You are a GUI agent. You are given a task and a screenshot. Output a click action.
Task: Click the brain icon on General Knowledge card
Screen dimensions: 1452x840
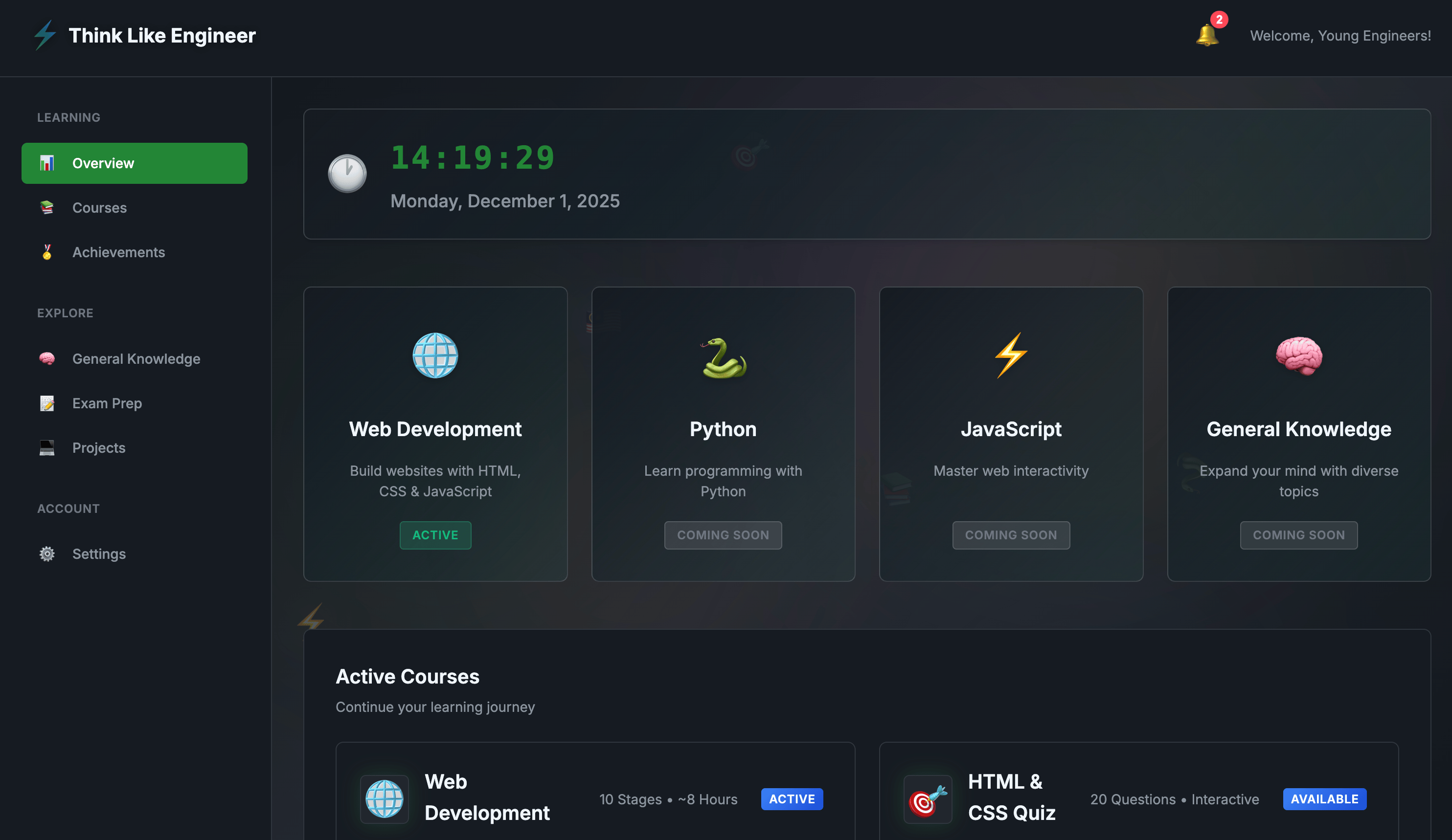click(1299, 355)
